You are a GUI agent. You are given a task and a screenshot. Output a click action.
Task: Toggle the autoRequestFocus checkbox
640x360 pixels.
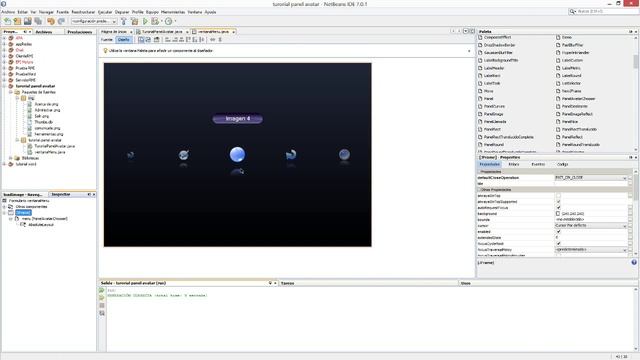pos(558,207)
